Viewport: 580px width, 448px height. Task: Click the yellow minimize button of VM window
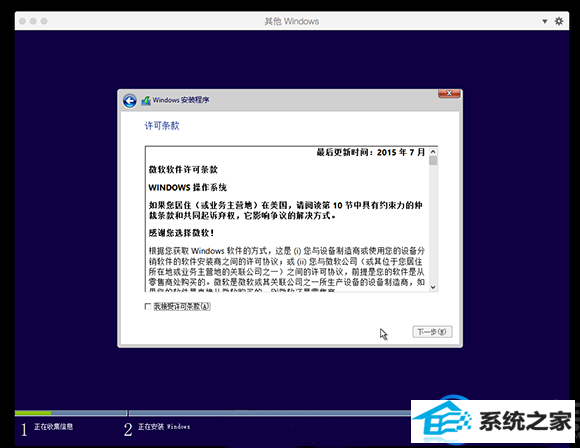pos(33,21)
